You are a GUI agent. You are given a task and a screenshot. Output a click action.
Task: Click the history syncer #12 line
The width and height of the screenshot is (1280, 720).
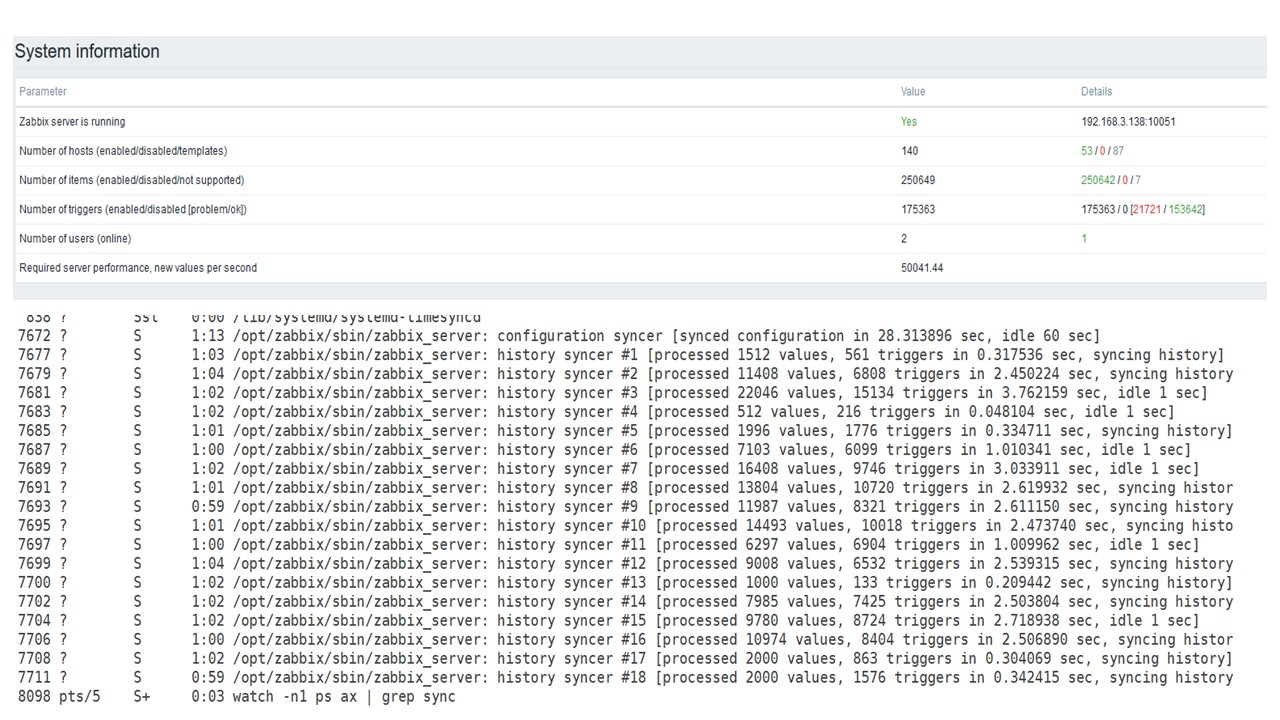tap(625, 564)
